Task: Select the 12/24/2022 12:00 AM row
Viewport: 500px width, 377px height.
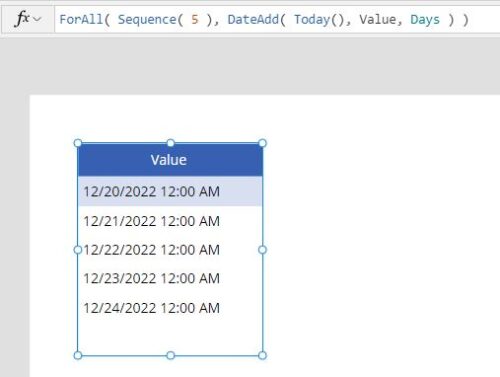Action: 170,308
